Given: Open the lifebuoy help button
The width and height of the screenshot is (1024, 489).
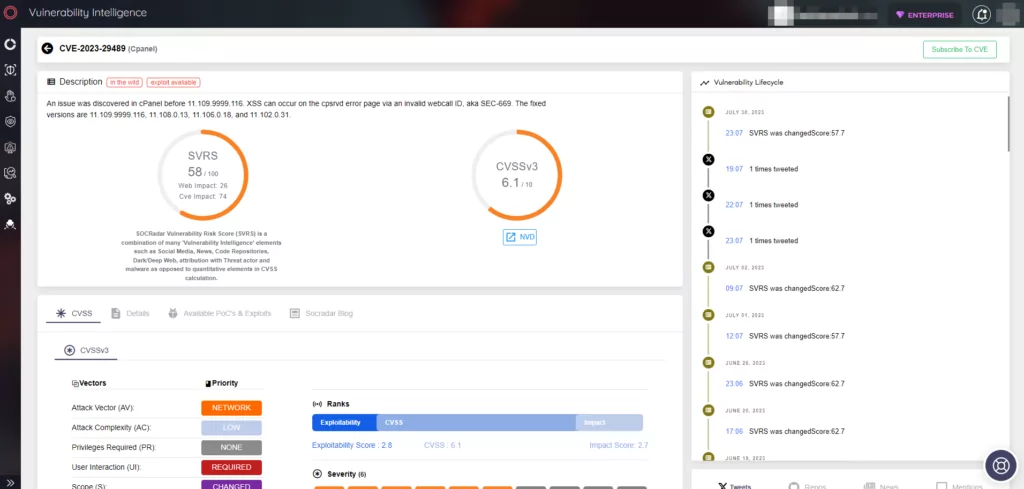Looking at the screenshot, I should 1000,465.
